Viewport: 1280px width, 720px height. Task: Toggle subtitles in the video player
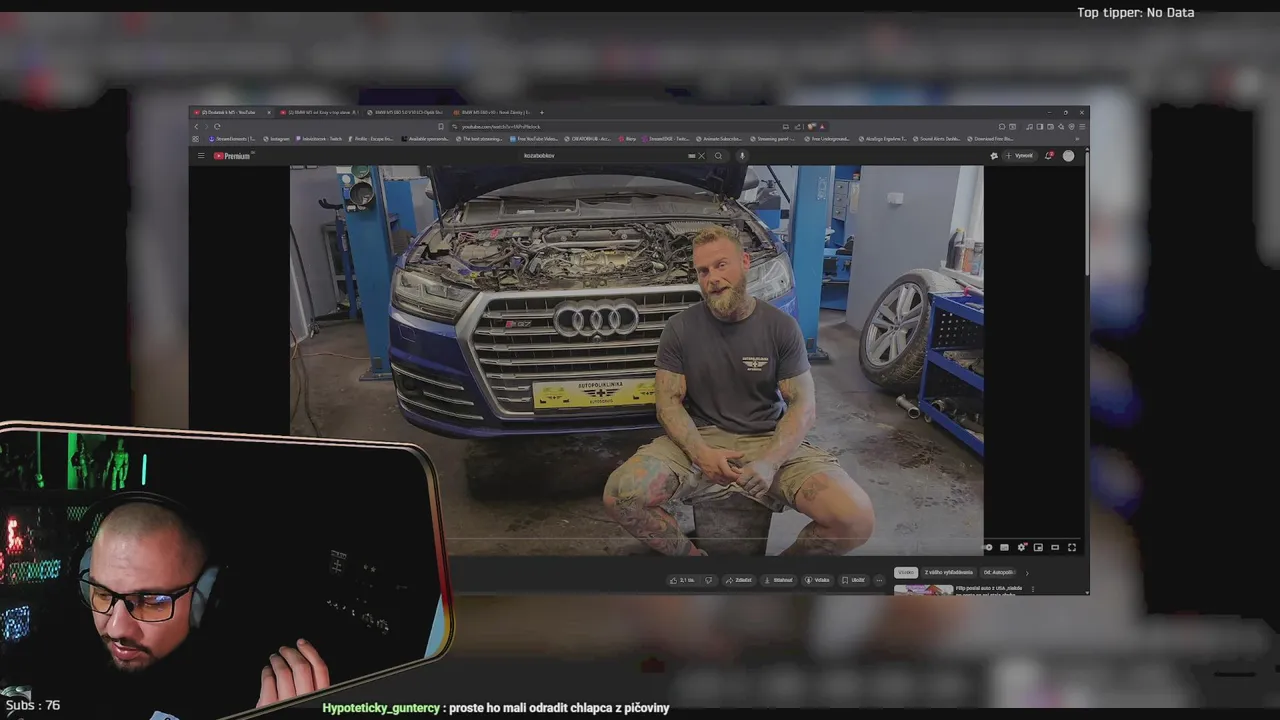(1004, 547)
